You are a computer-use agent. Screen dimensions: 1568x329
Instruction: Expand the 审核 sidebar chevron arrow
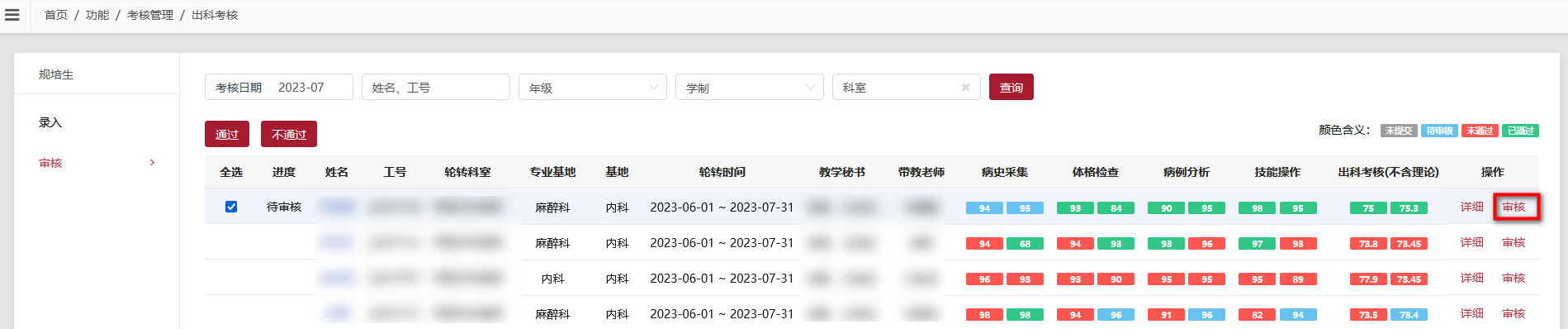coord(152,163)
